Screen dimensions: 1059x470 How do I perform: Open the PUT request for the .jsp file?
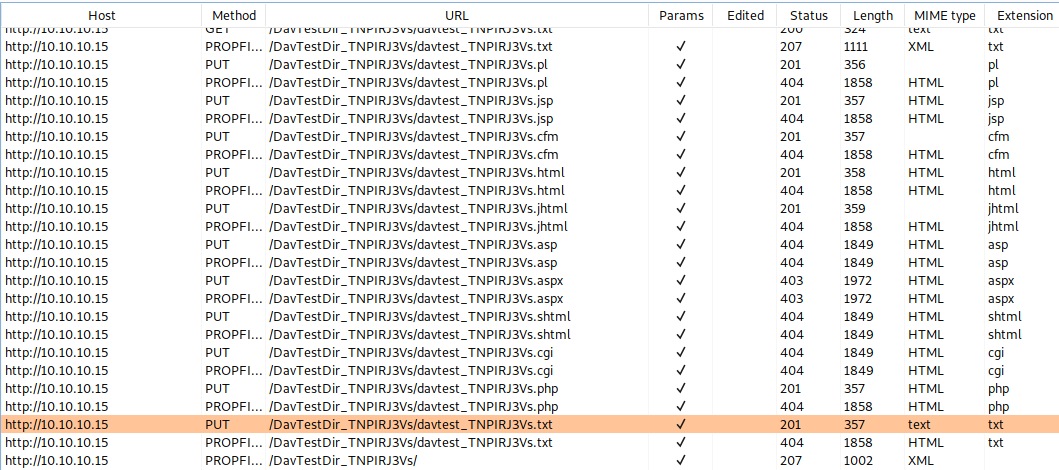point(410,100)
